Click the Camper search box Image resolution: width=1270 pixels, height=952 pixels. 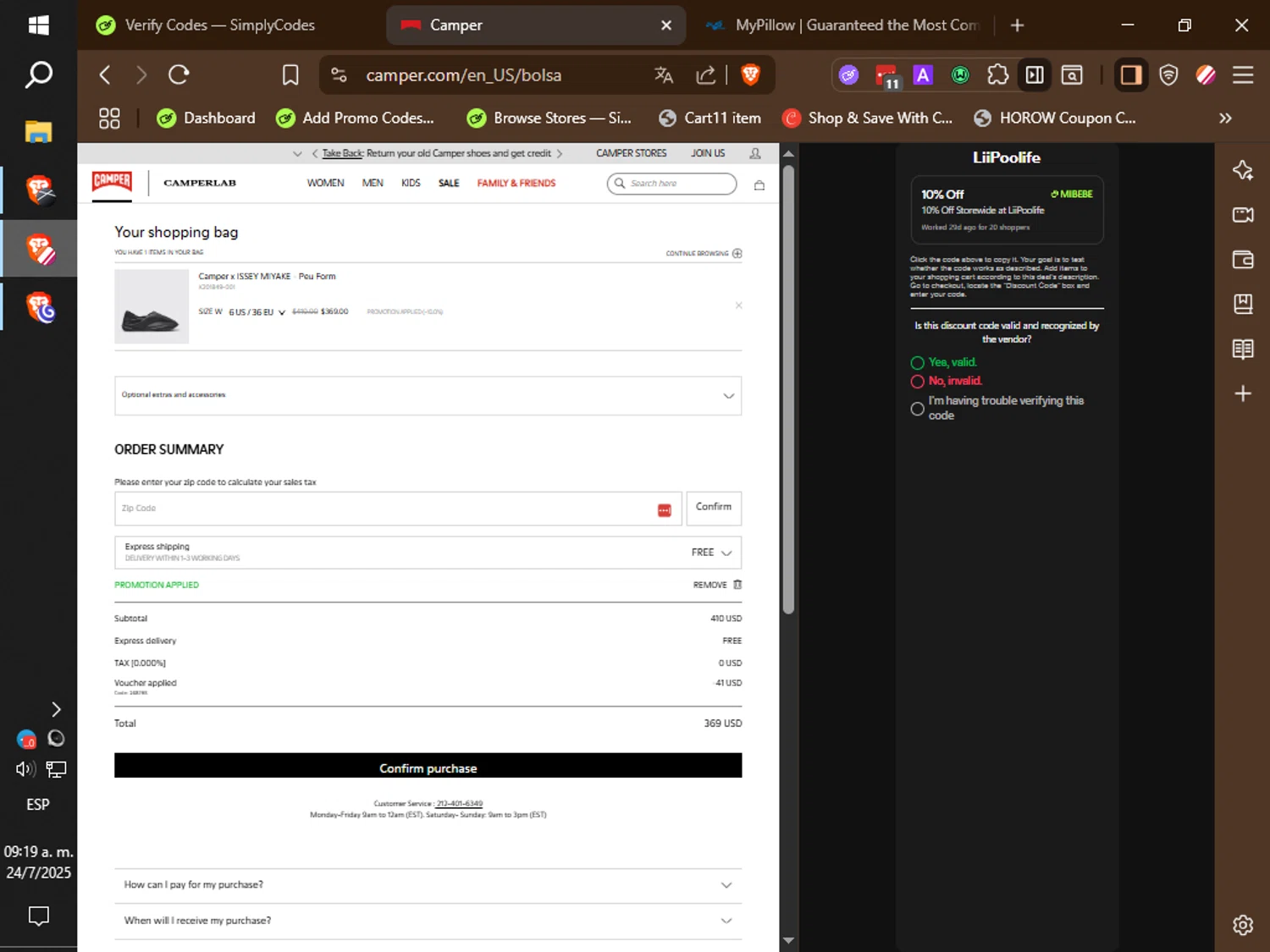671,184
